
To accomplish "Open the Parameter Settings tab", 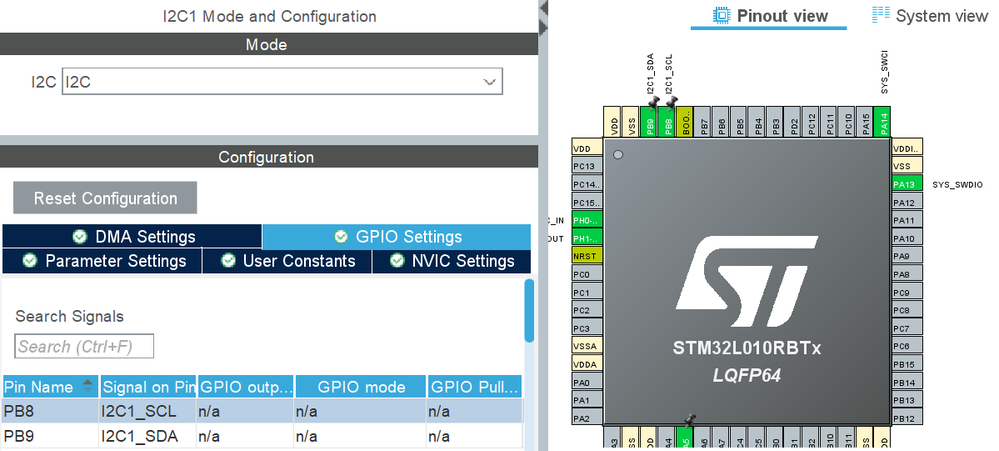I will [x=103, y=261].
